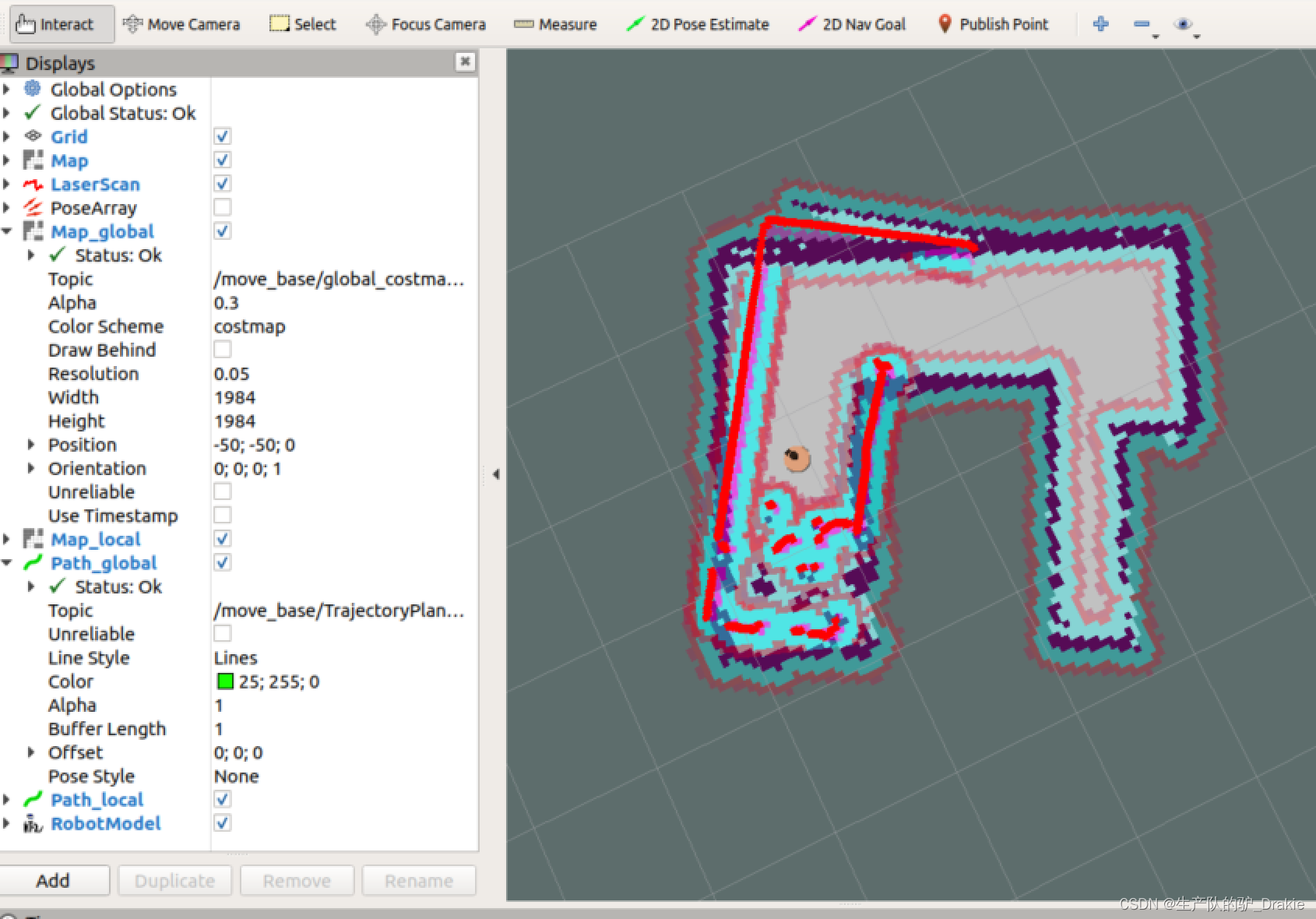Collapse the Map_global display row
This screenshot has height=919, width=1316.
(6, 231)
